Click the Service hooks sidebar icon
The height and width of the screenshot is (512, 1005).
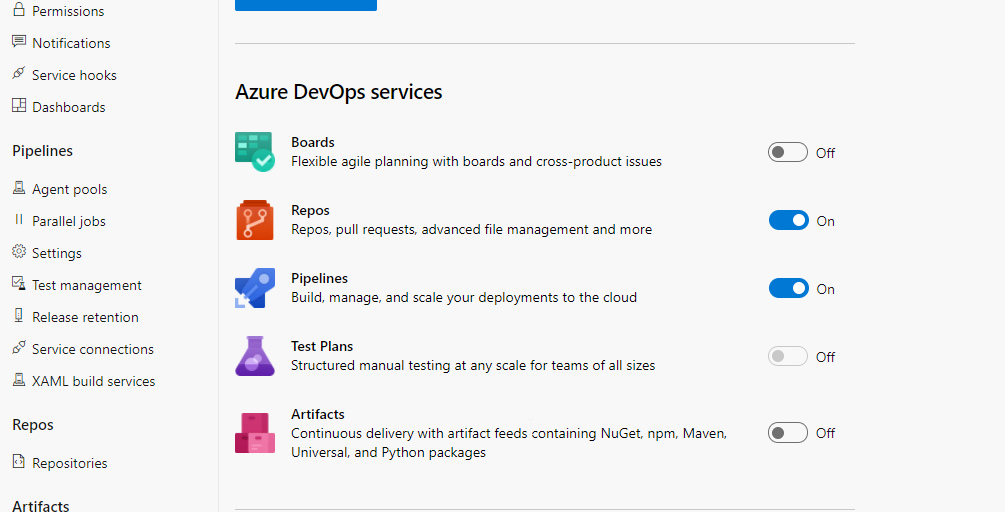click(18, 74)
